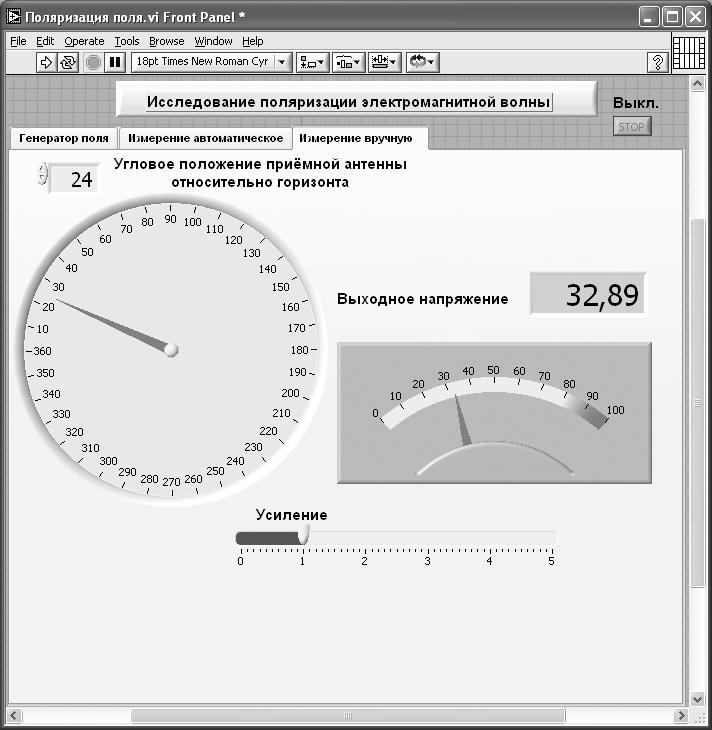Open the font dropdown arrow for 18pt Times New Roman Cyr

tap(282, 62)
